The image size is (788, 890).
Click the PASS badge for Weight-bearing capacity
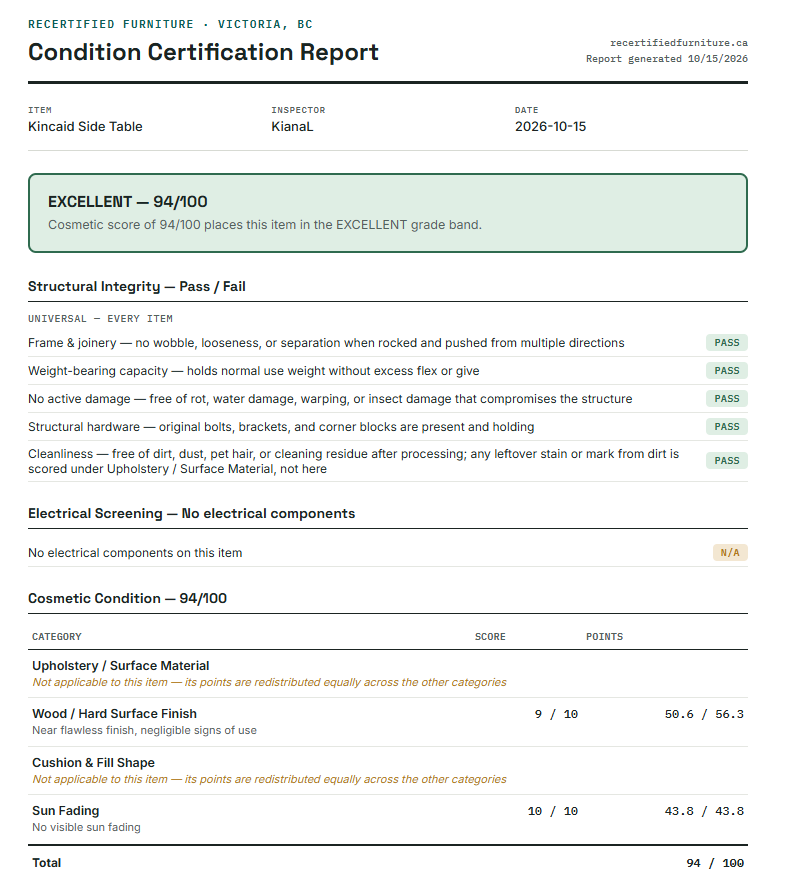click(x=727, y=371)
